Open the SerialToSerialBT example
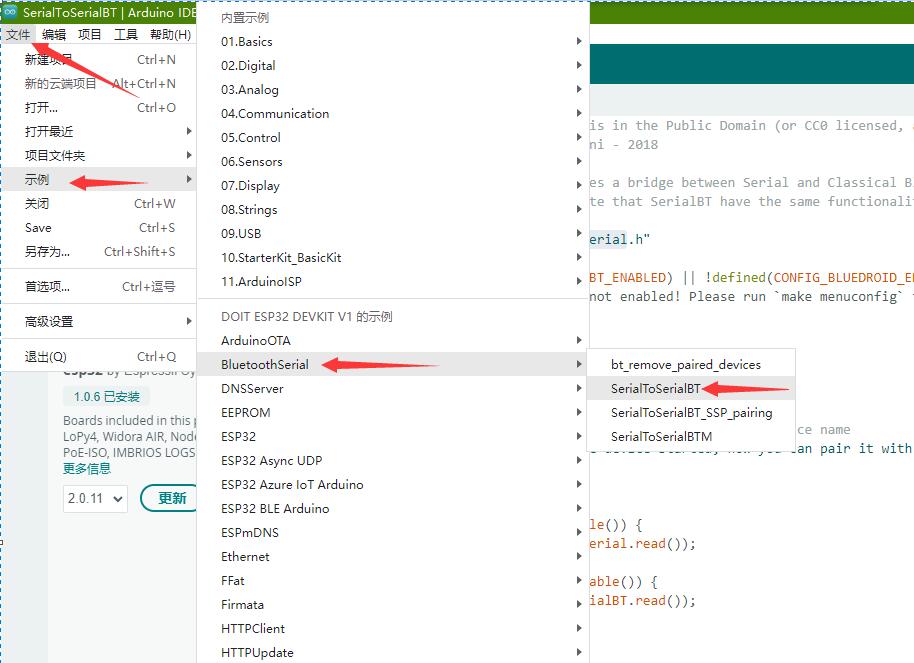 pyautogui.click(x=691, y=388)
